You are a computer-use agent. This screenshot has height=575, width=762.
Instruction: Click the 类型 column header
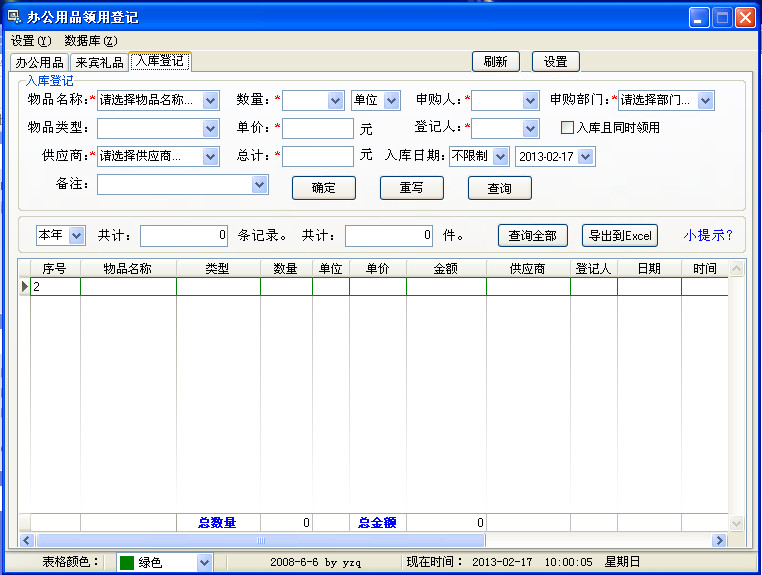click(x=218, y=268)
